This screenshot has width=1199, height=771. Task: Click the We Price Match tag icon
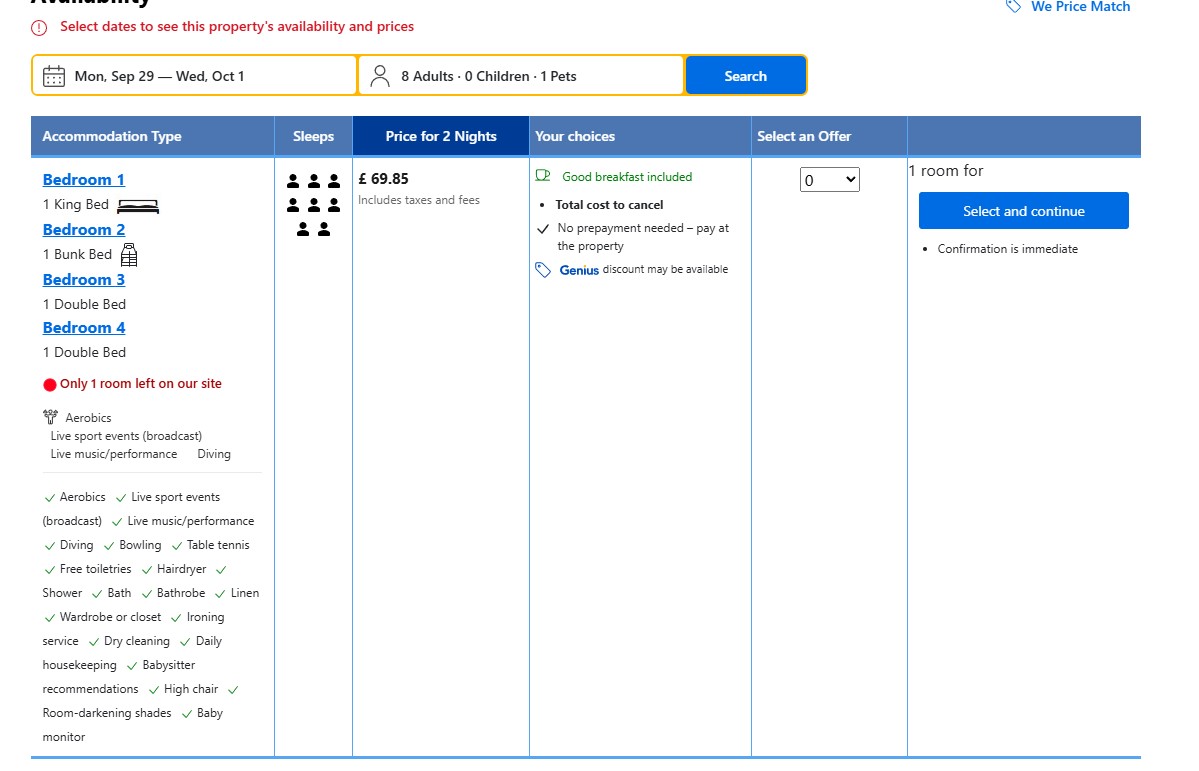(x=1014, y=6)
